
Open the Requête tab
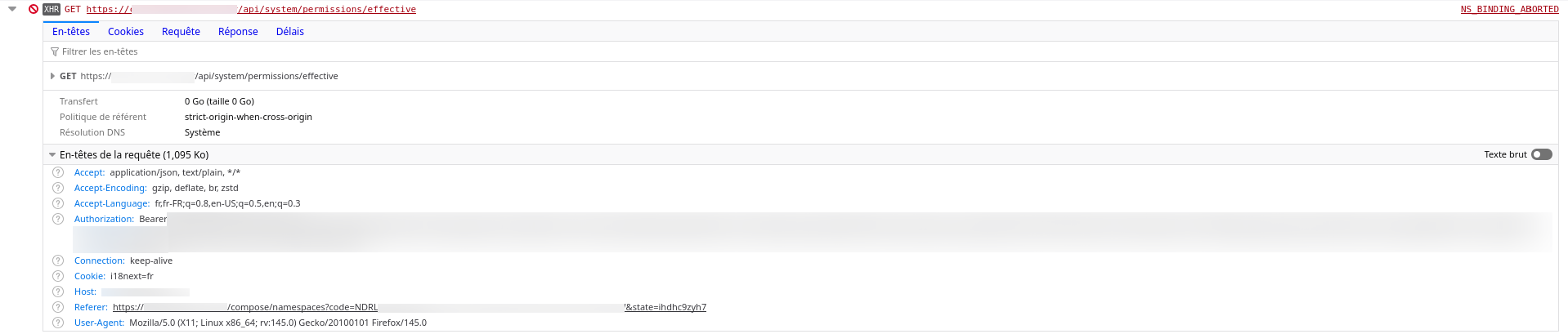click(181, 31)
